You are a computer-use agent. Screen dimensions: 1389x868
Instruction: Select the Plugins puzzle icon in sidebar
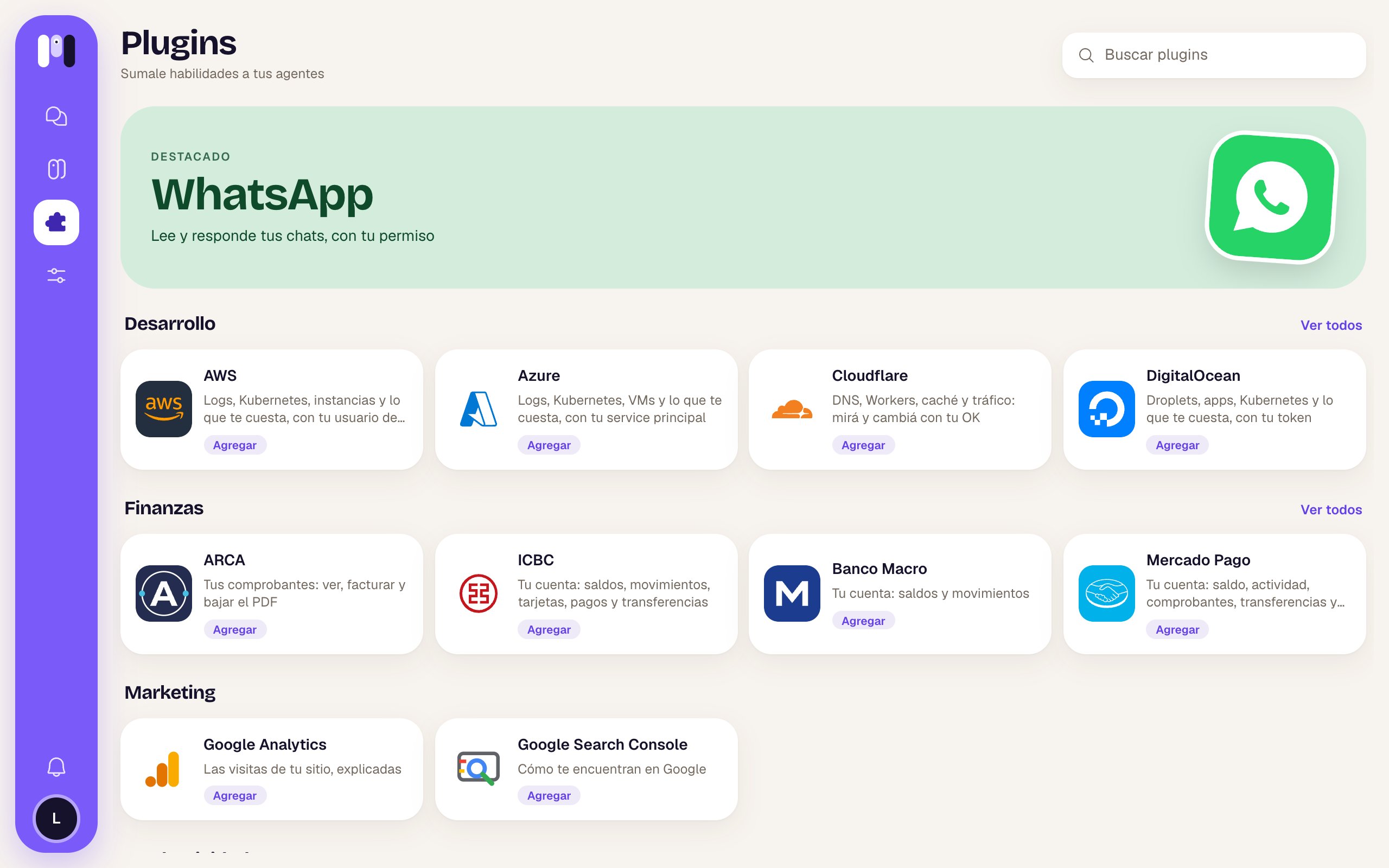pos(56,223)
